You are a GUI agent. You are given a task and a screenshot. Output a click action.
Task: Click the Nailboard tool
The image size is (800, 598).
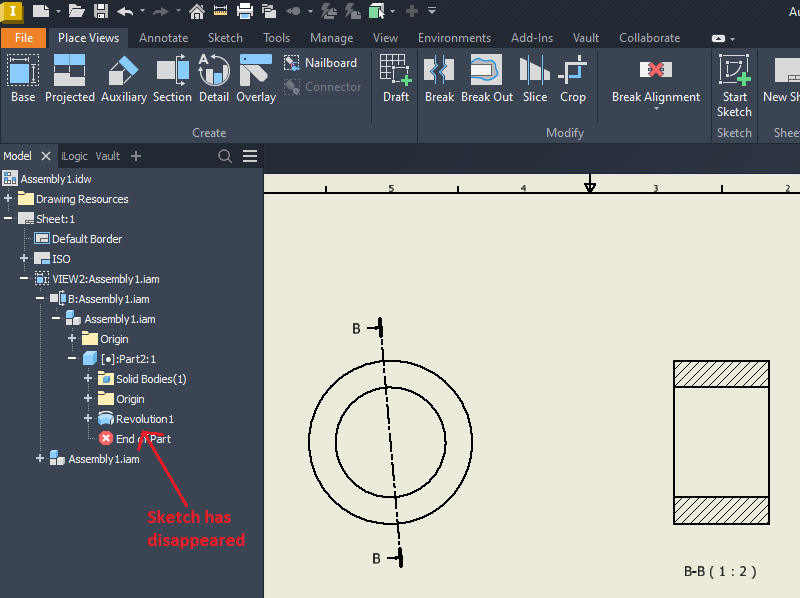[320, 63]
